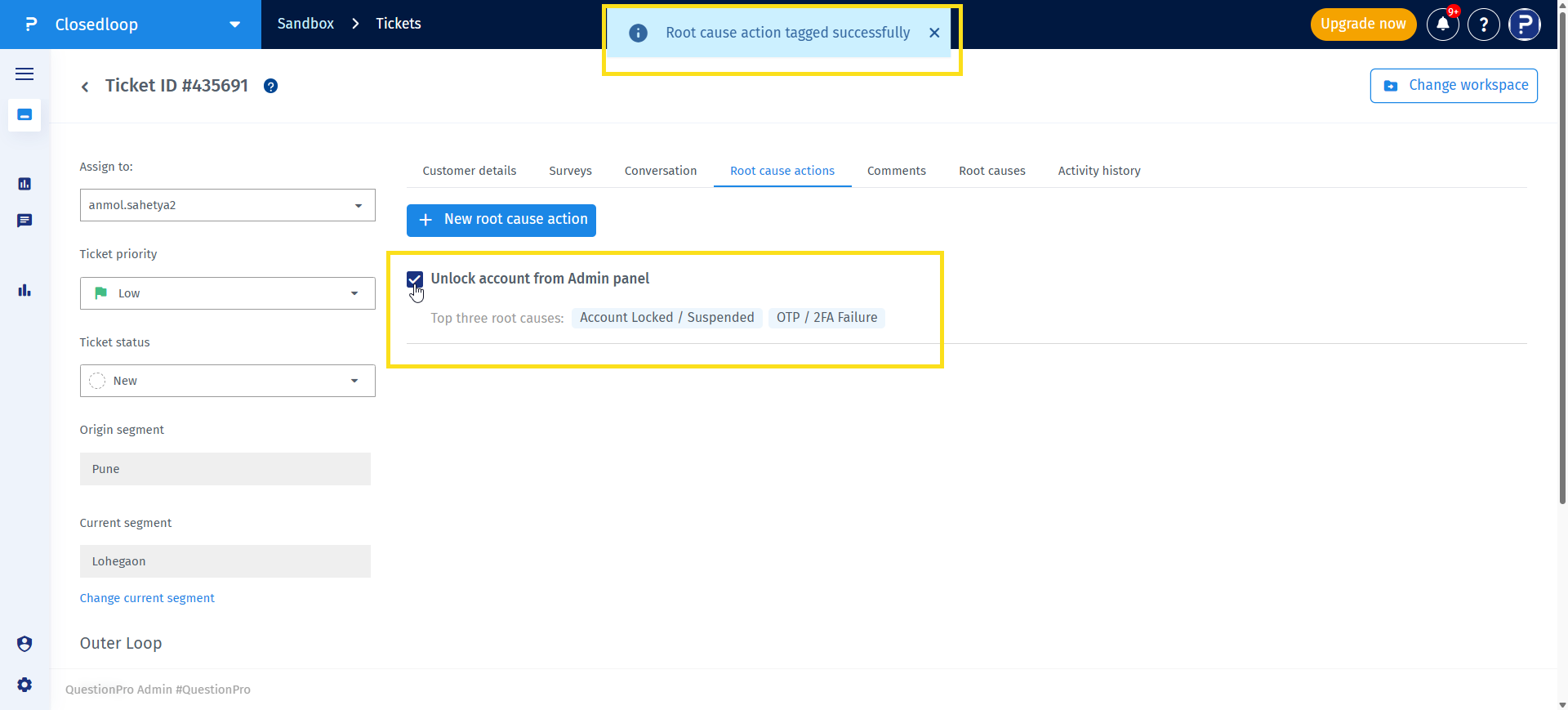1568x710 pixels.
Task: Click New root cause action button
Action: [x=501, y=221]
